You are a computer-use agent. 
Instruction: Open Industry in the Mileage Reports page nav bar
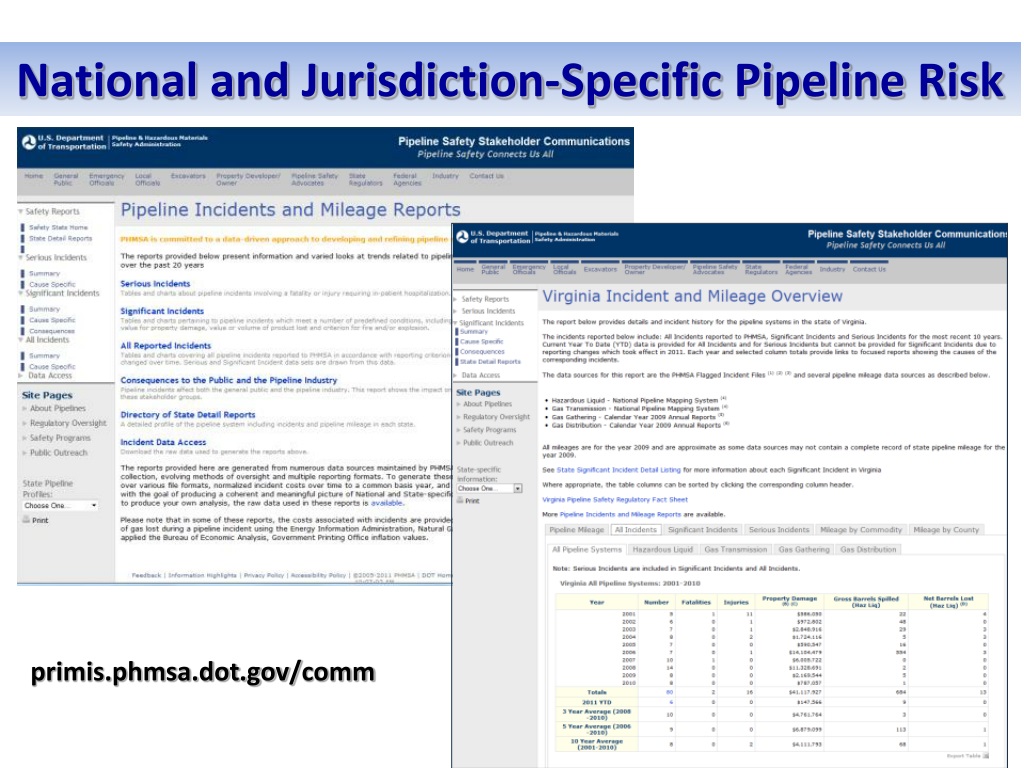(x=445, y=176)
